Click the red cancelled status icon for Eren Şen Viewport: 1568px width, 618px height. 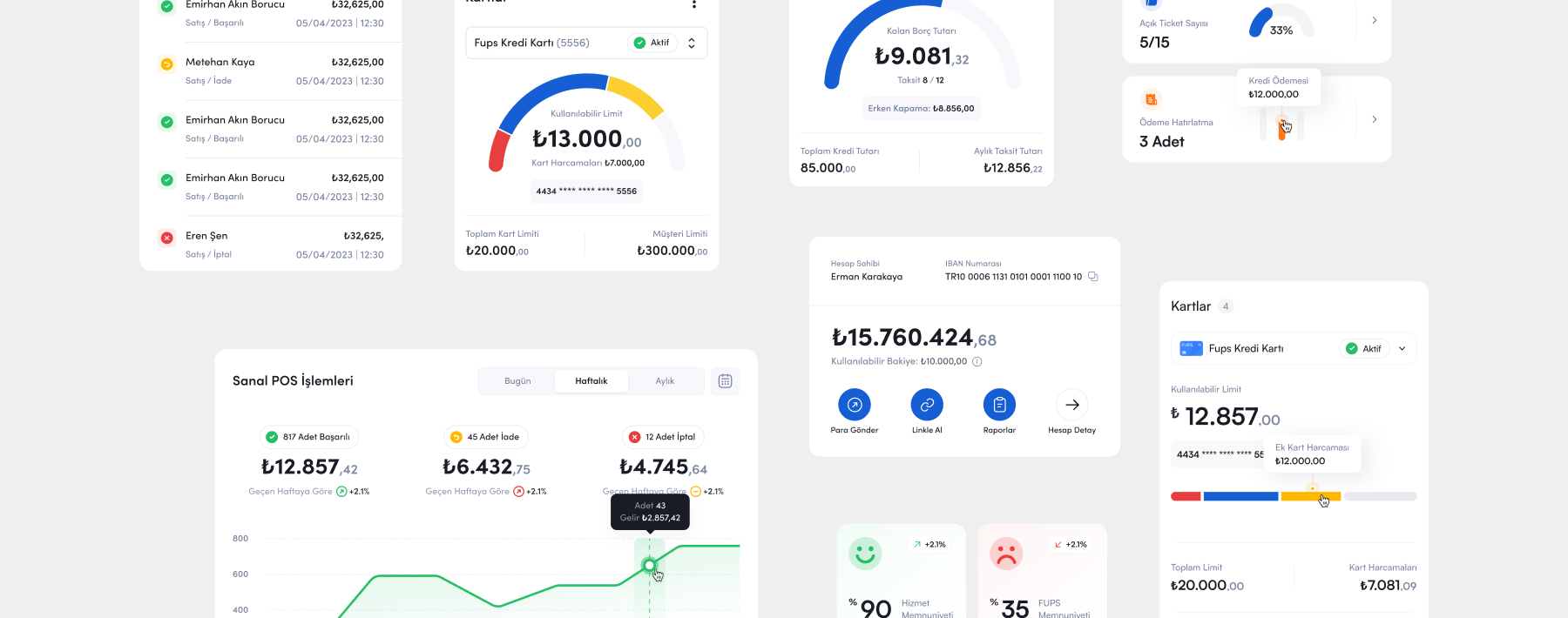click(166, 238)
